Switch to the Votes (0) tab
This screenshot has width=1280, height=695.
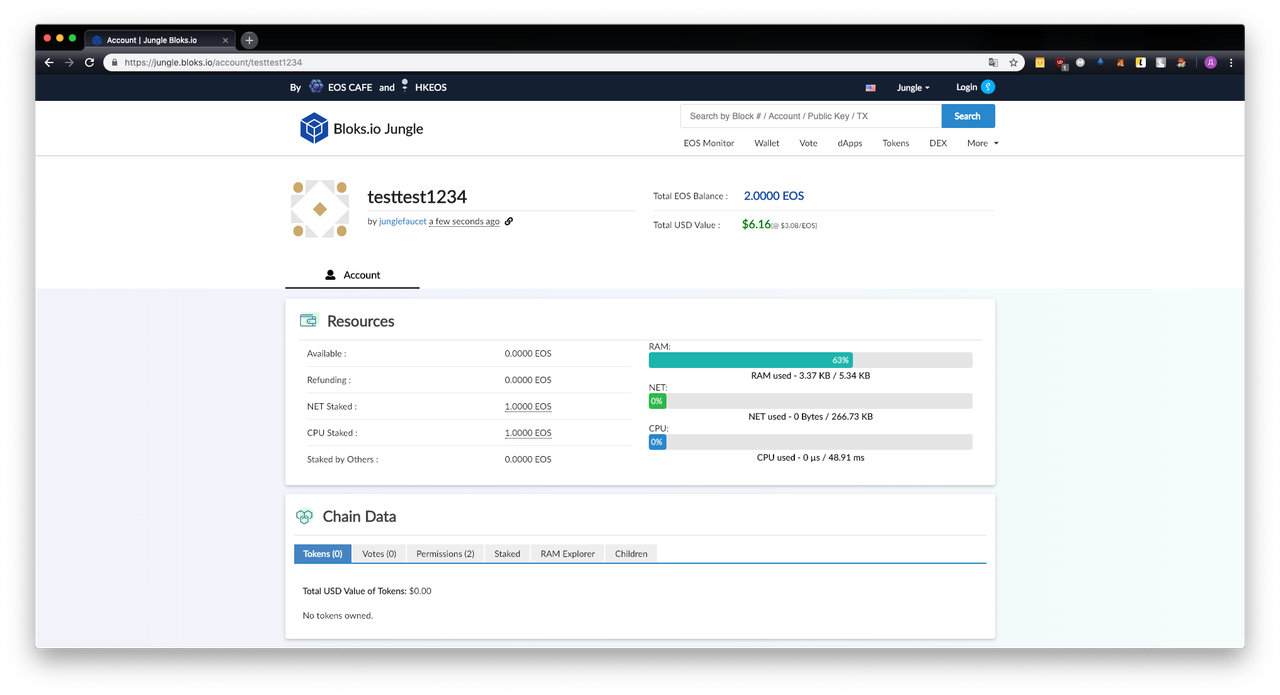point(379,554)
